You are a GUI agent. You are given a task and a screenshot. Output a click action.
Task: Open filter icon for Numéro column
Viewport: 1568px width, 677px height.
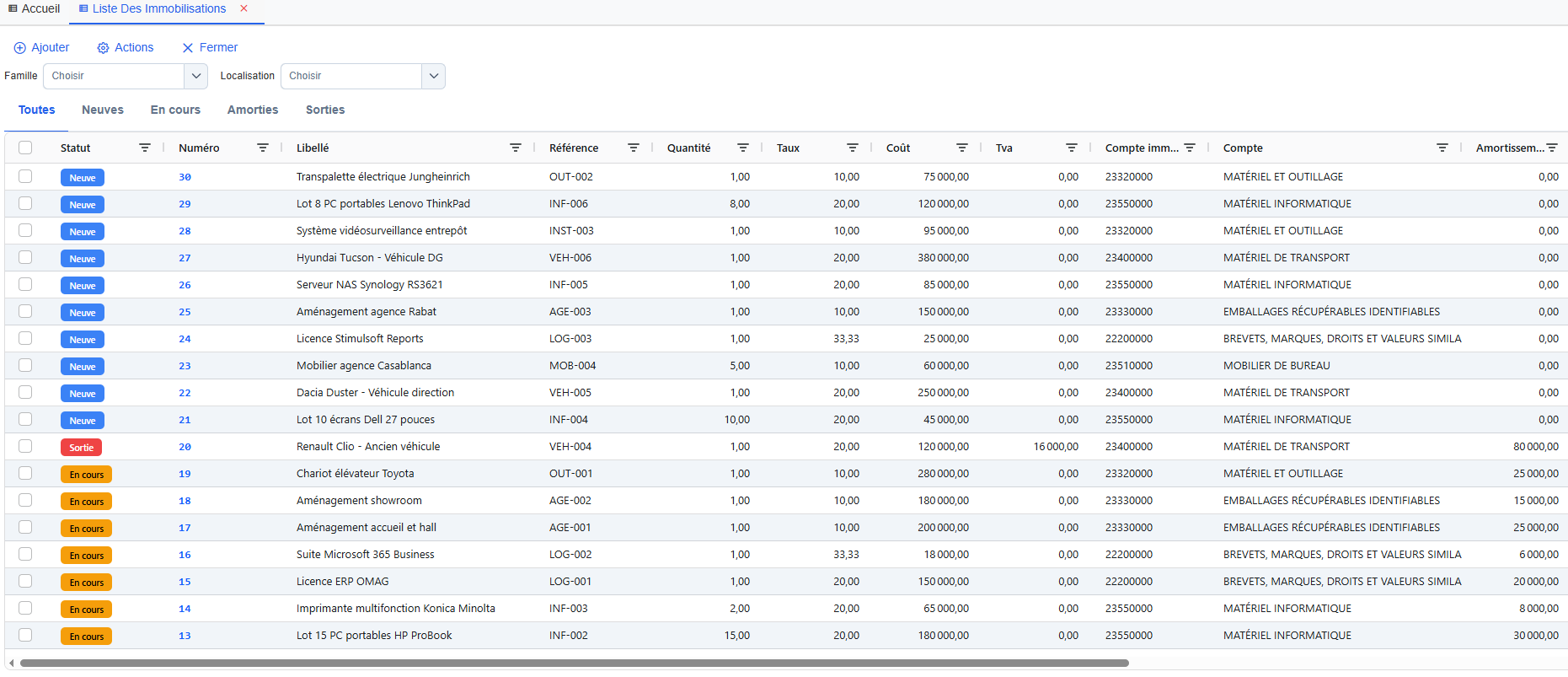[263, 148]
